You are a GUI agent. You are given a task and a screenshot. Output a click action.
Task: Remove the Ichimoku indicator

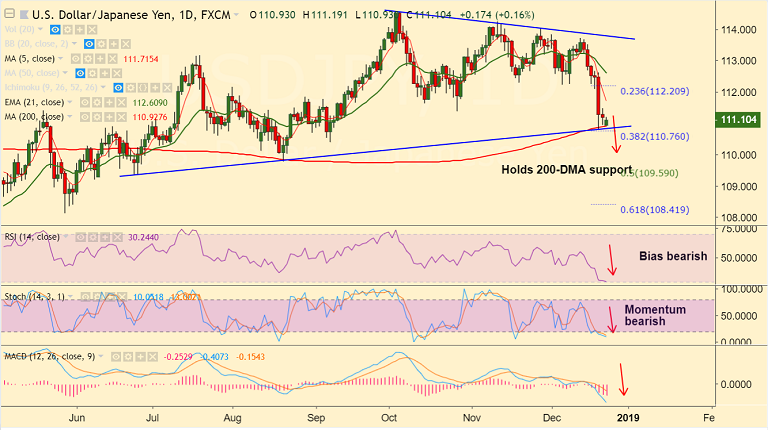[167, 88]
